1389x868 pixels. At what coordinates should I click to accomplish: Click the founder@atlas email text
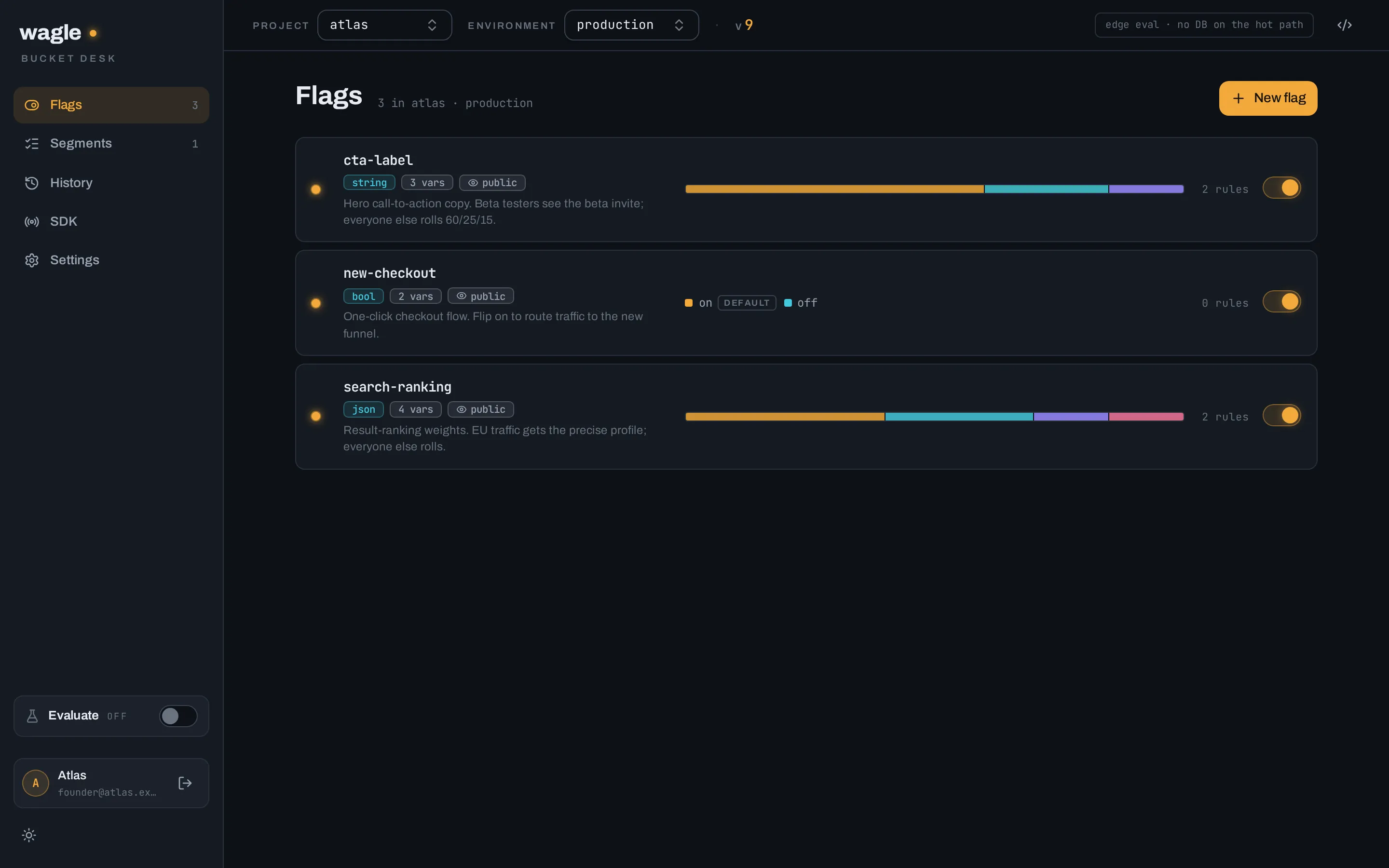tap(107, 792)
